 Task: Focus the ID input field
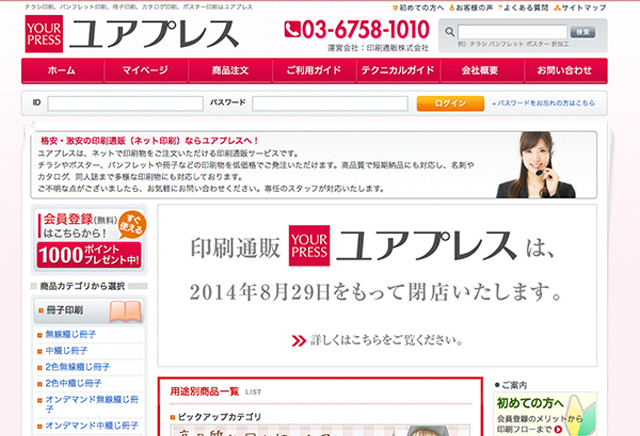(125, 103)
